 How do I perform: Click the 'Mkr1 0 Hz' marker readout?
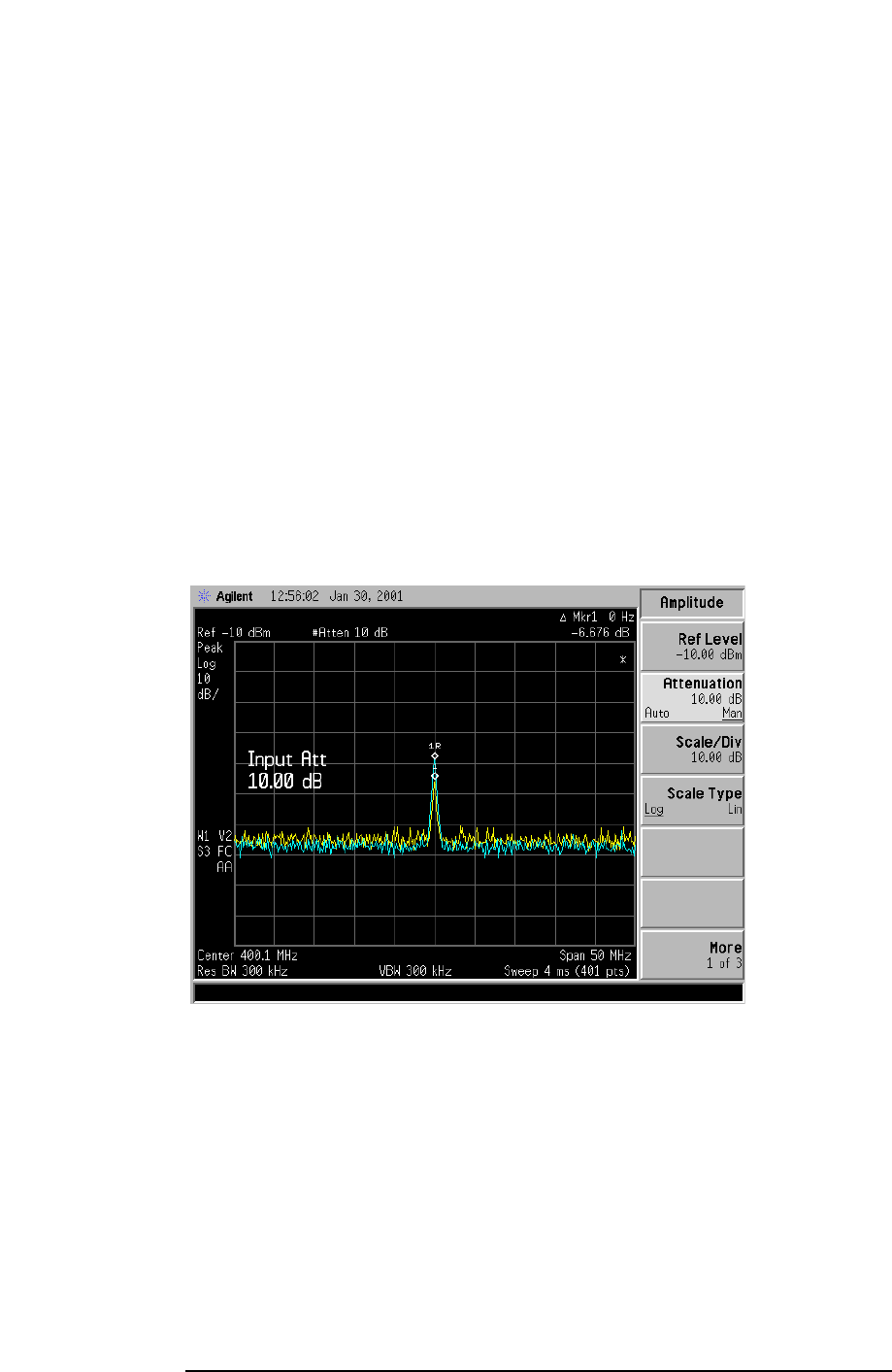coord(597,617)
